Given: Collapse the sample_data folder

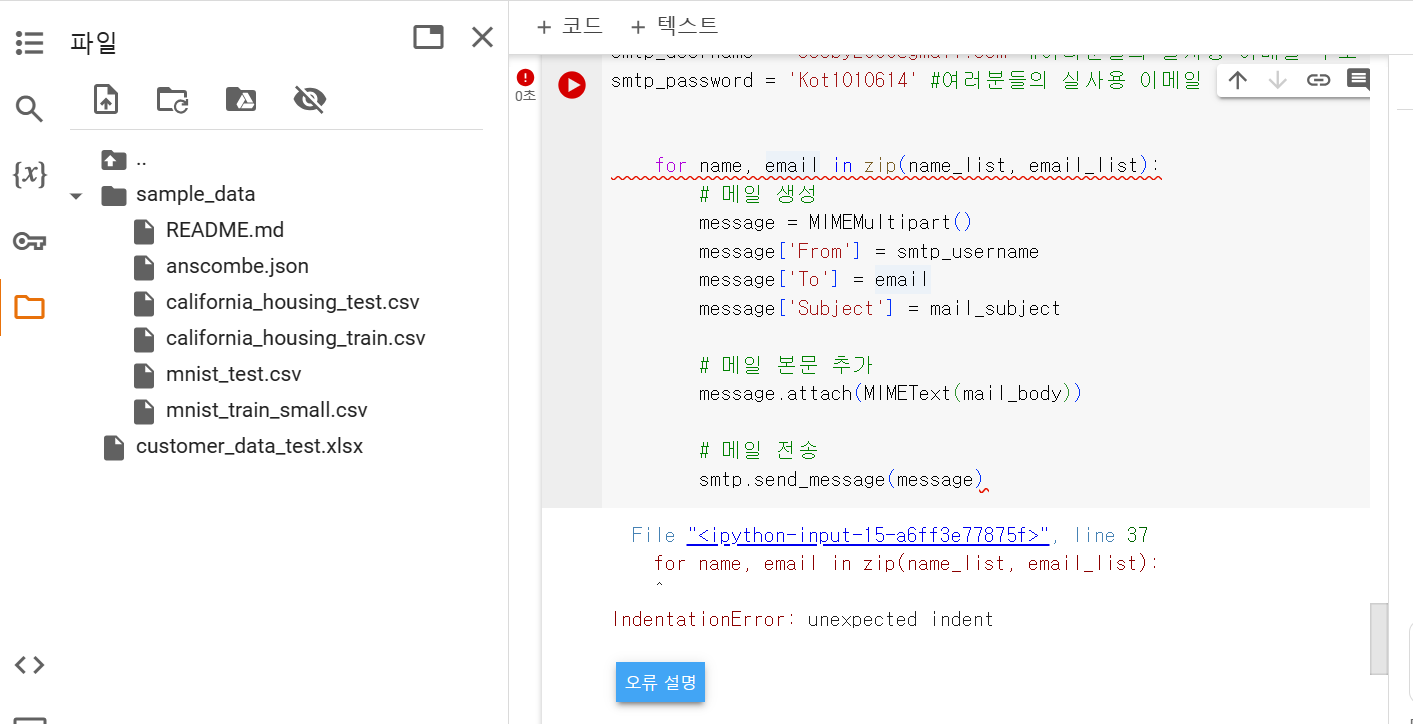Looking at the screenshot, I should click(76, 195).
